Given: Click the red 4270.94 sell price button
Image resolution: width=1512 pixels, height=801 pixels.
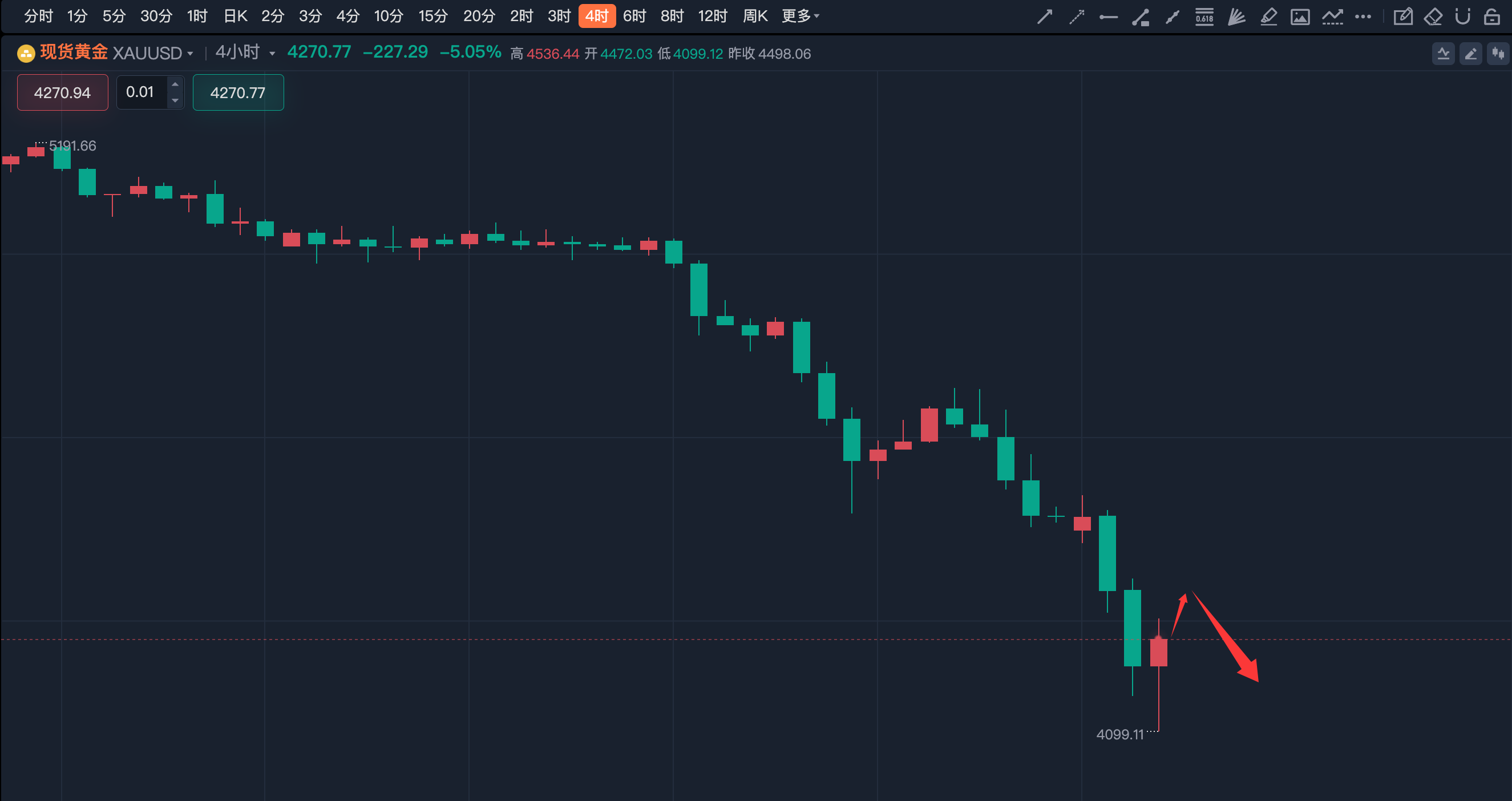Looking at the screenshot, I should point(62,93).
